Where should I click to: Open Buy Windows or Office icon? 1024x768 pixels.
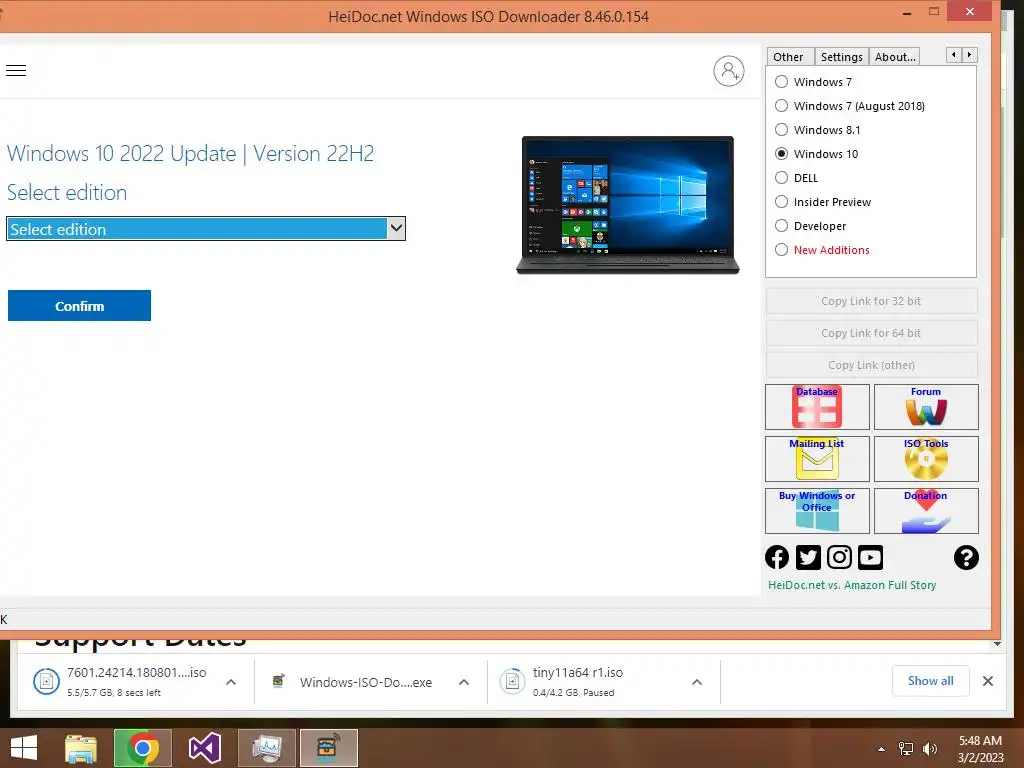pyautogui.click(x=817, y=511)
